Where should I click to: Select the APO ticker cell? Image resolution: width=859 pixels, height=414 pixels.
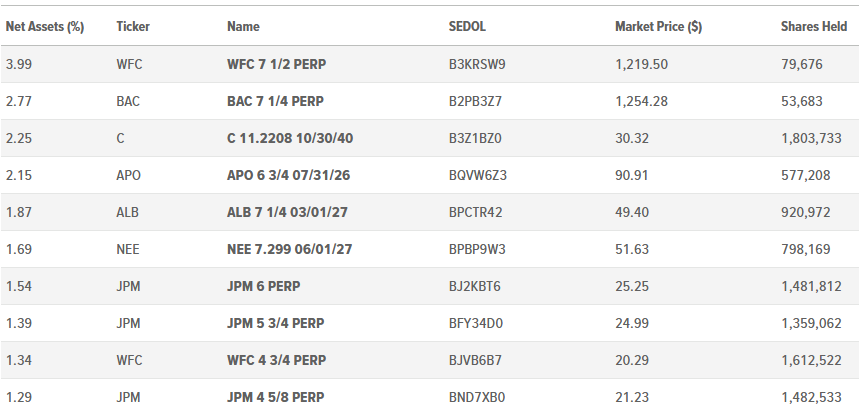[x=129, y=176]
